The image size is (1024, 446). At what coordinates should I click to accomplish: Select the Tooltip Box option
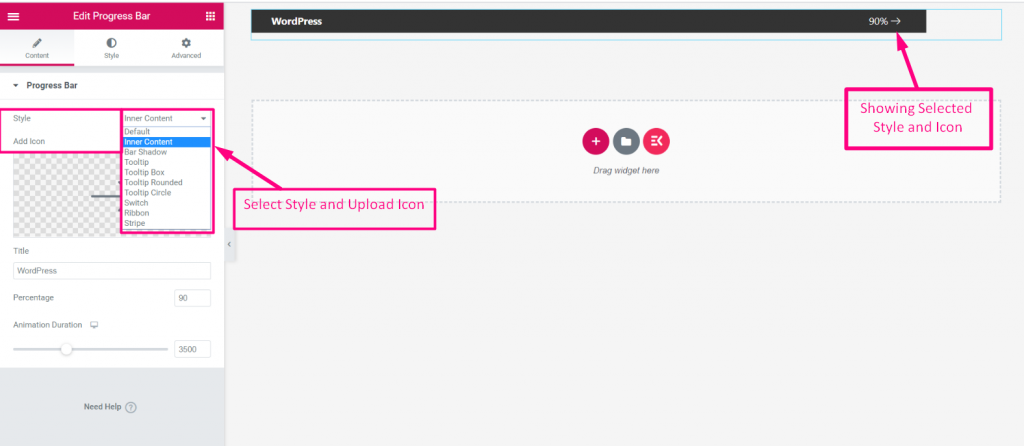point(166,172)
